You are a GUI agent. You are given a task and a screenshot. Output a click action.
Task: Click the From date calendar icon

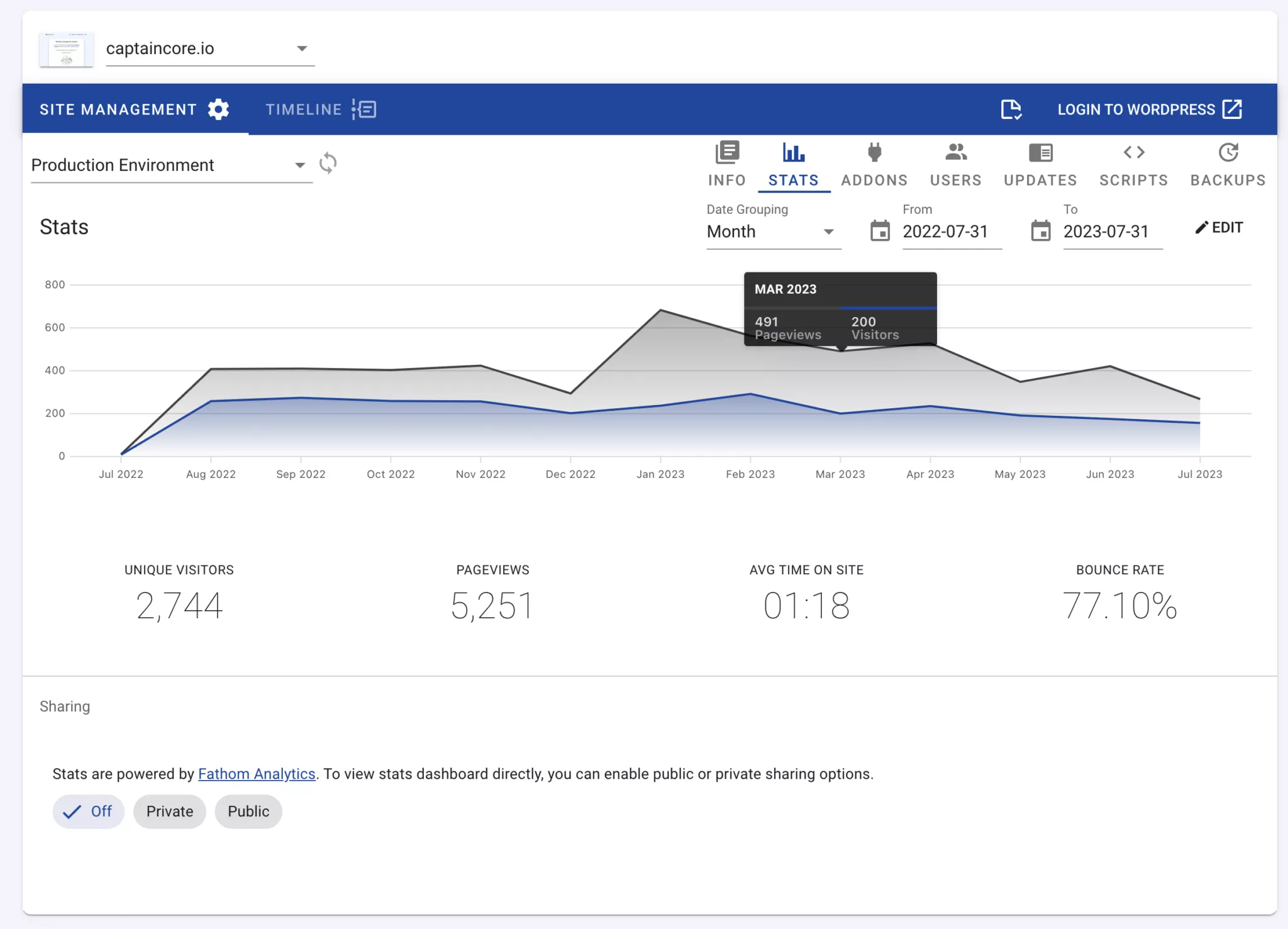[880, 231]
